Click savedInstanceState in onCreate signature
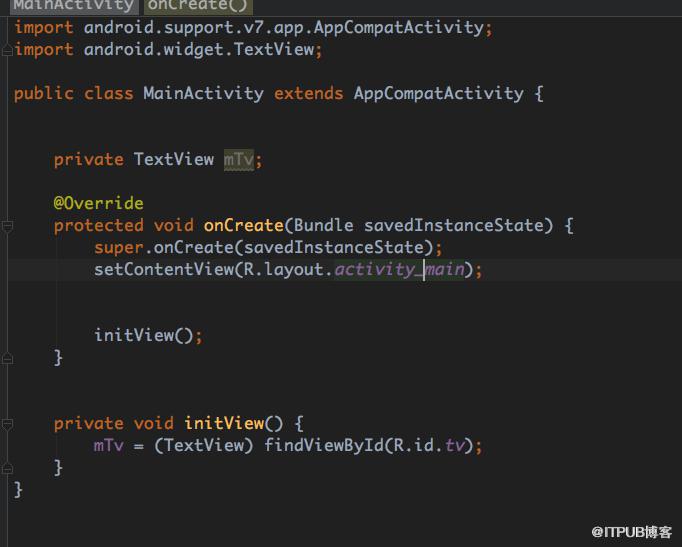This screenshot has width=682, height=547. [x=454, y=225]
